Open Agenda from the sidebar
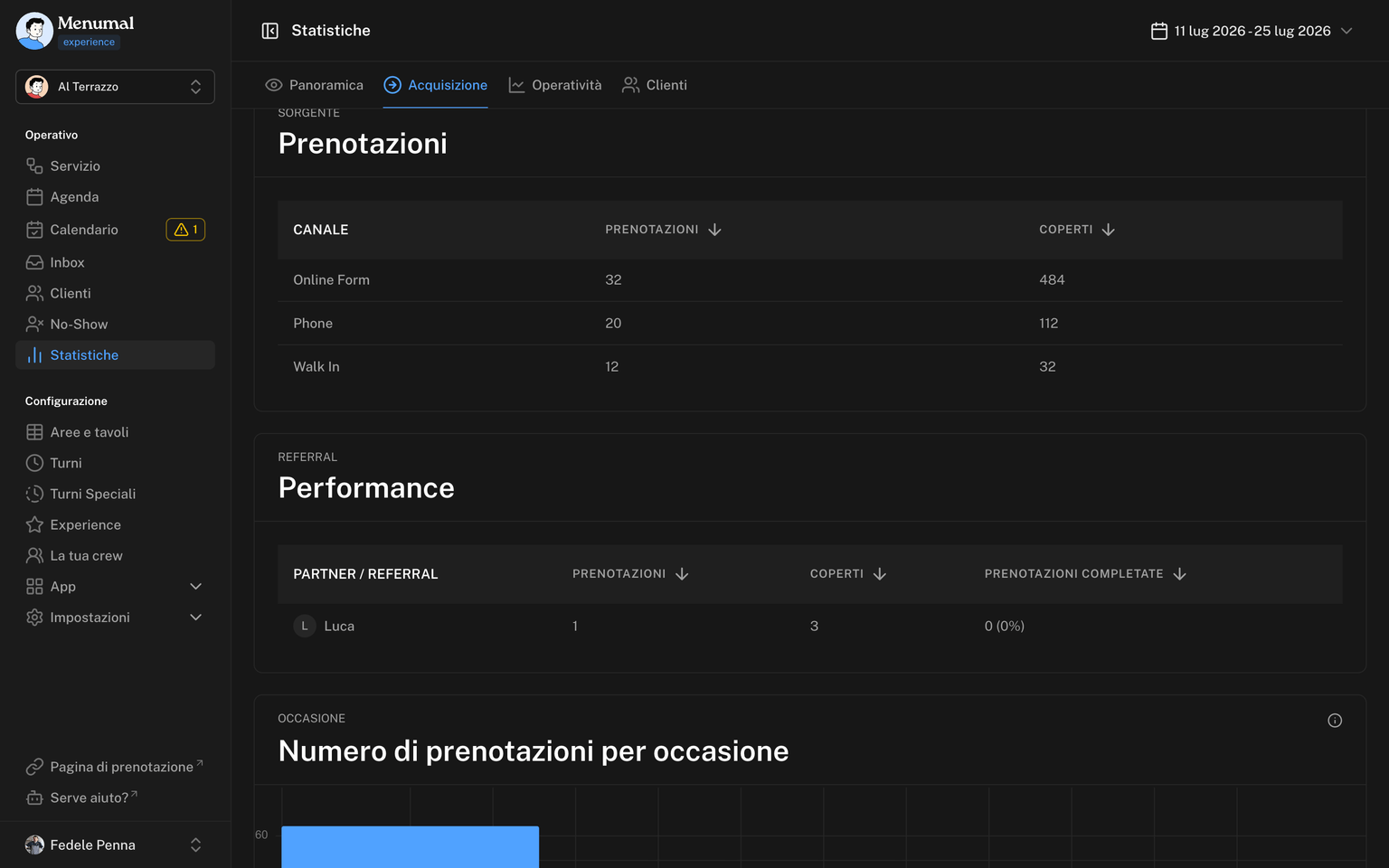This screenshot has height=868, width=1389. (115, 197)
